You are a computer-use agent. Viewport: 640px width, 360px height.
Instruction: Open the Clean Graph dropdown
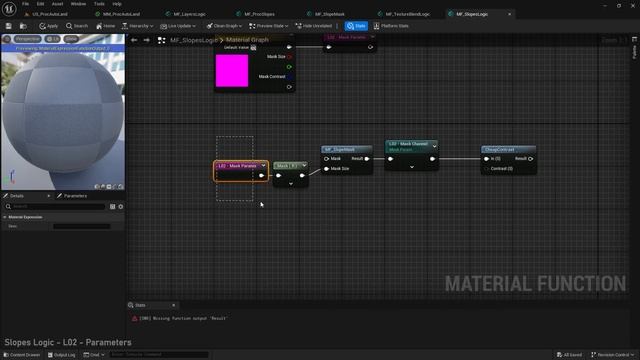coord(224,26)
